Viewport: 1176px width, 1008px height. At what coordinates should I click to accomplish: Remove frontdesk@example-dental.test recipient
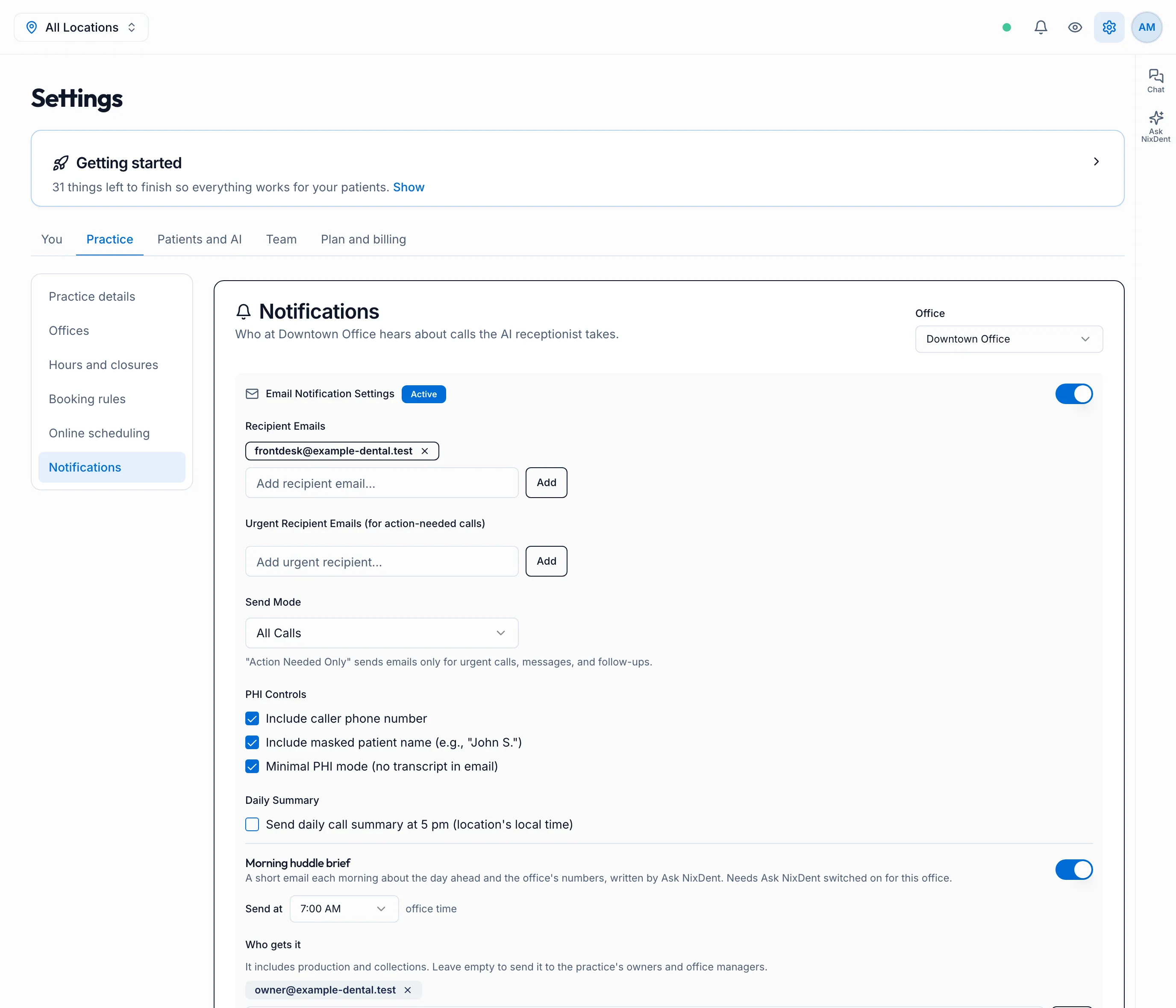pyautogui.click(x=424, y=451)
